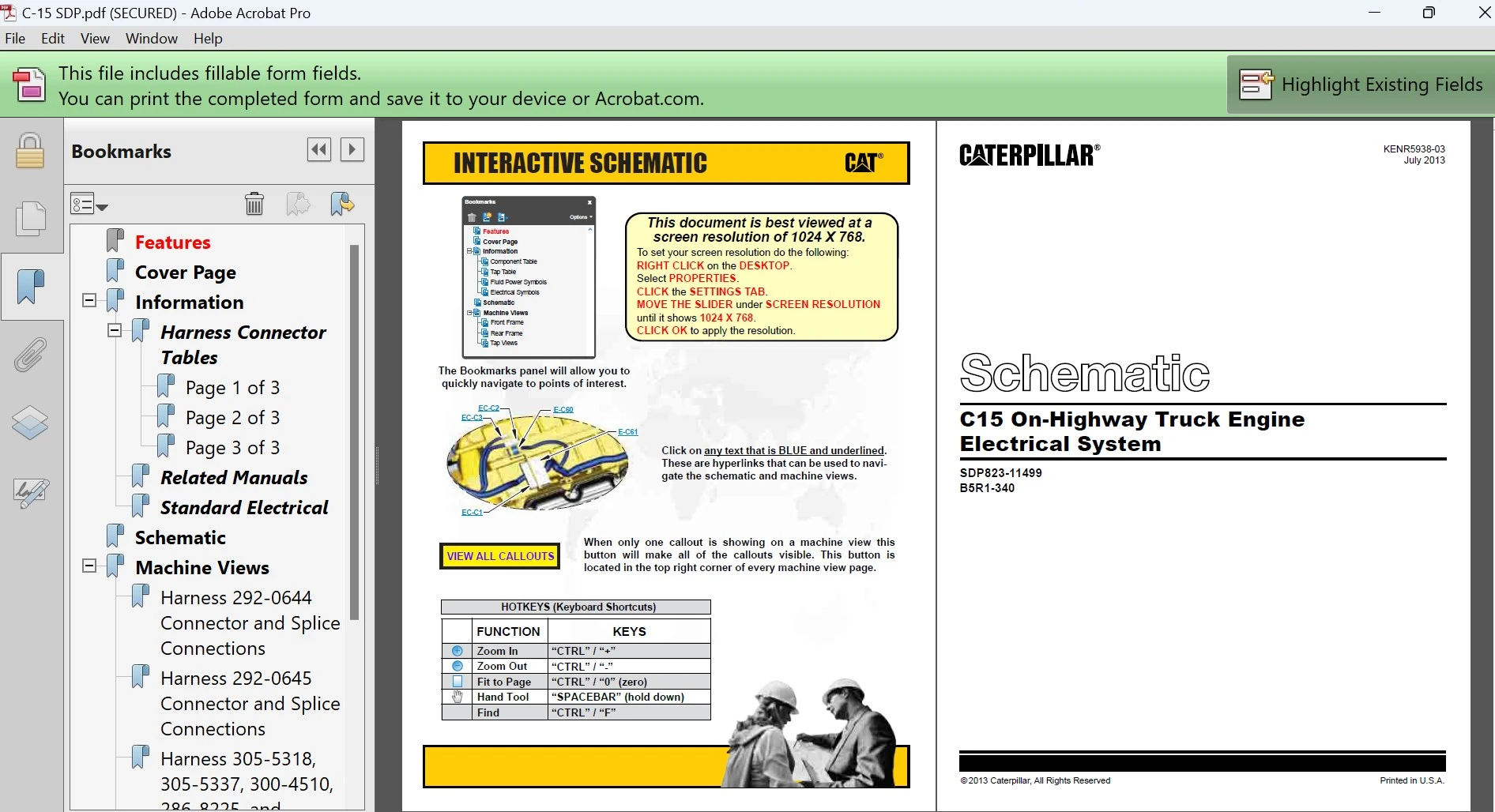
Task: Click the Fit to Page icon in the hotkeys table
Action: (457, 681)
